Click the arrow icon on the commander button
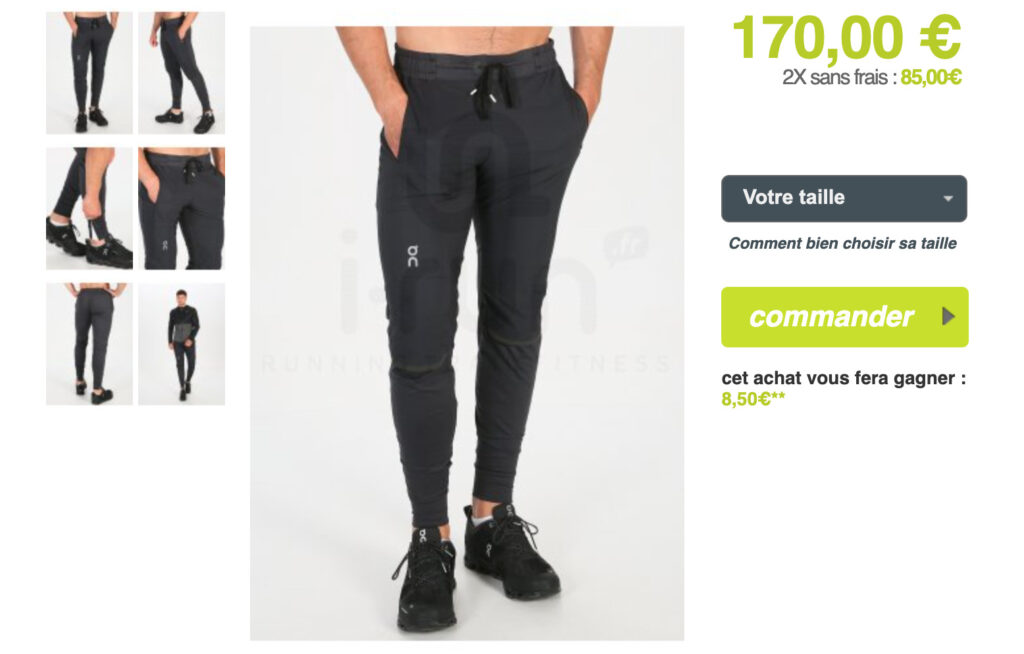The width and height of the screenshot is (1024, 654). (948, 317)
